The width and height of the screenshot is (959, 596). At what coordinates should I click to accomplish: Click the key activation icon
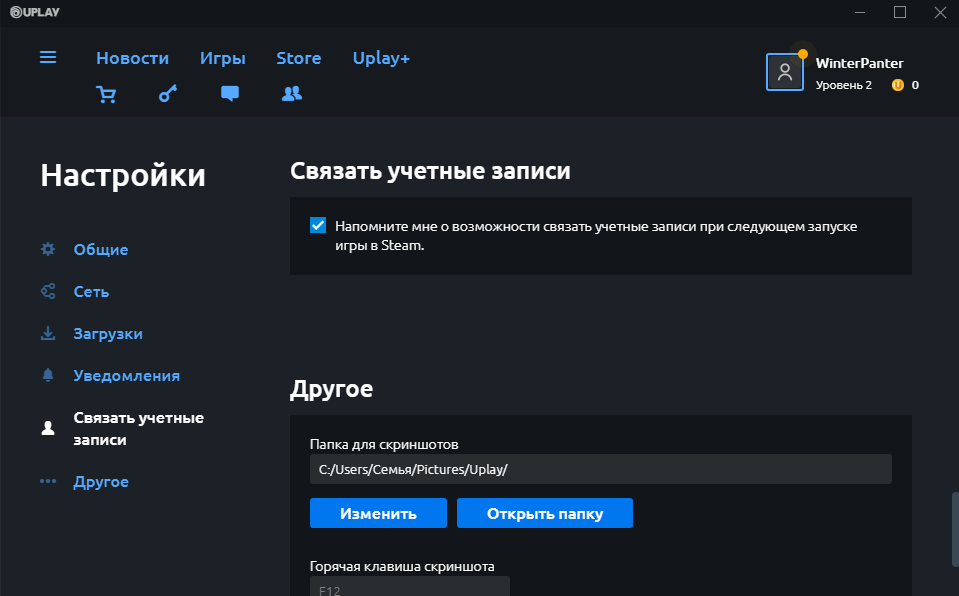168,94
